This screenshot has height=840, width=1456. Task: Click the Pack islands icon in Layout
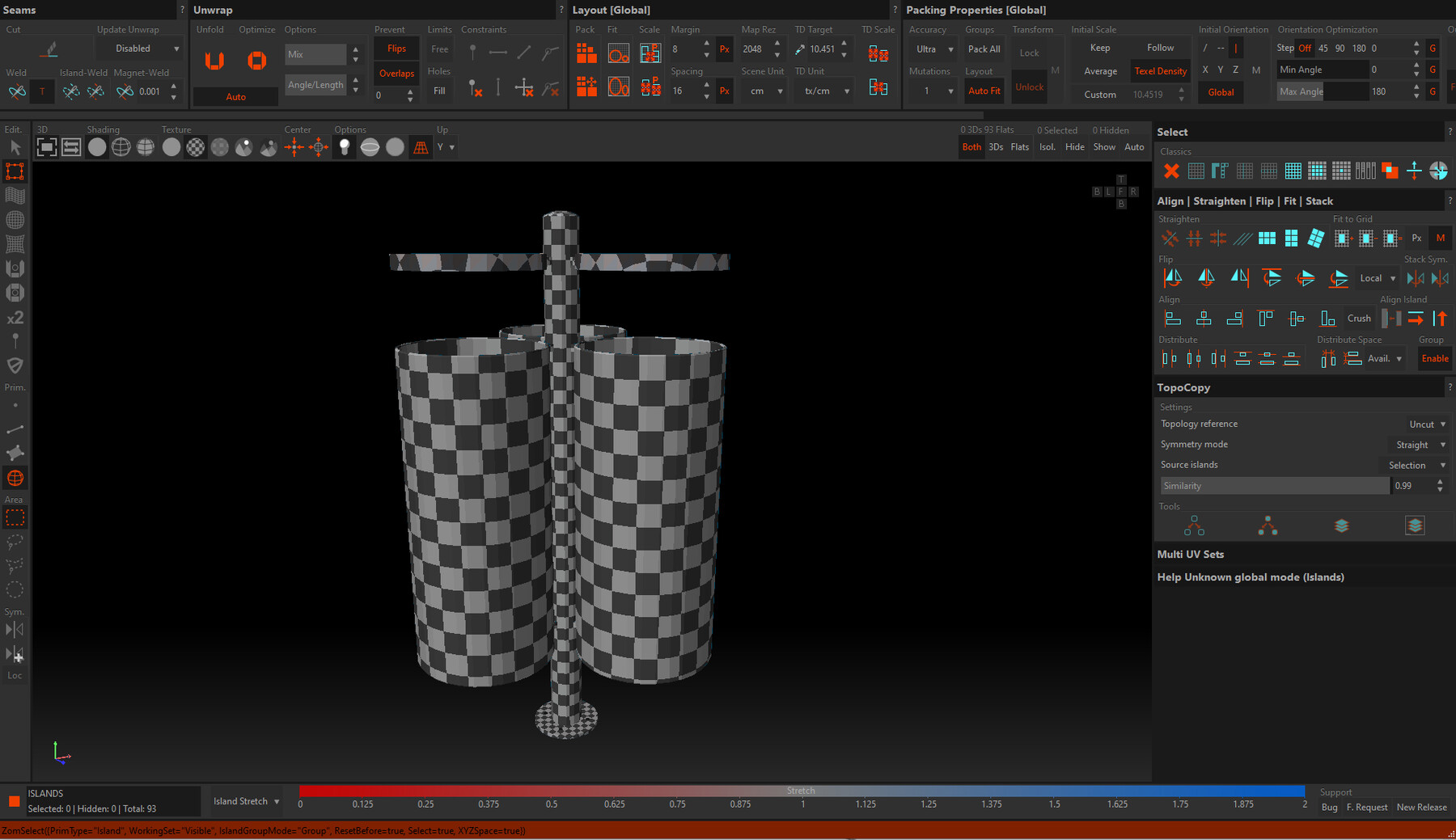[586, 54]
